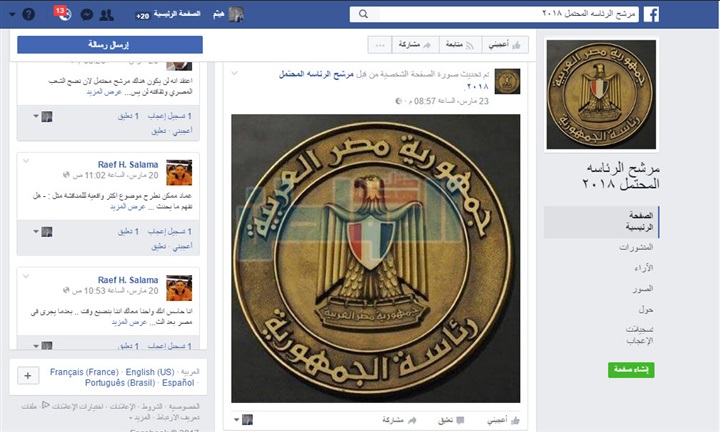Screen dimensions: 720x432
Task: Click the Facebook logo icon
Action: (651, 14)
